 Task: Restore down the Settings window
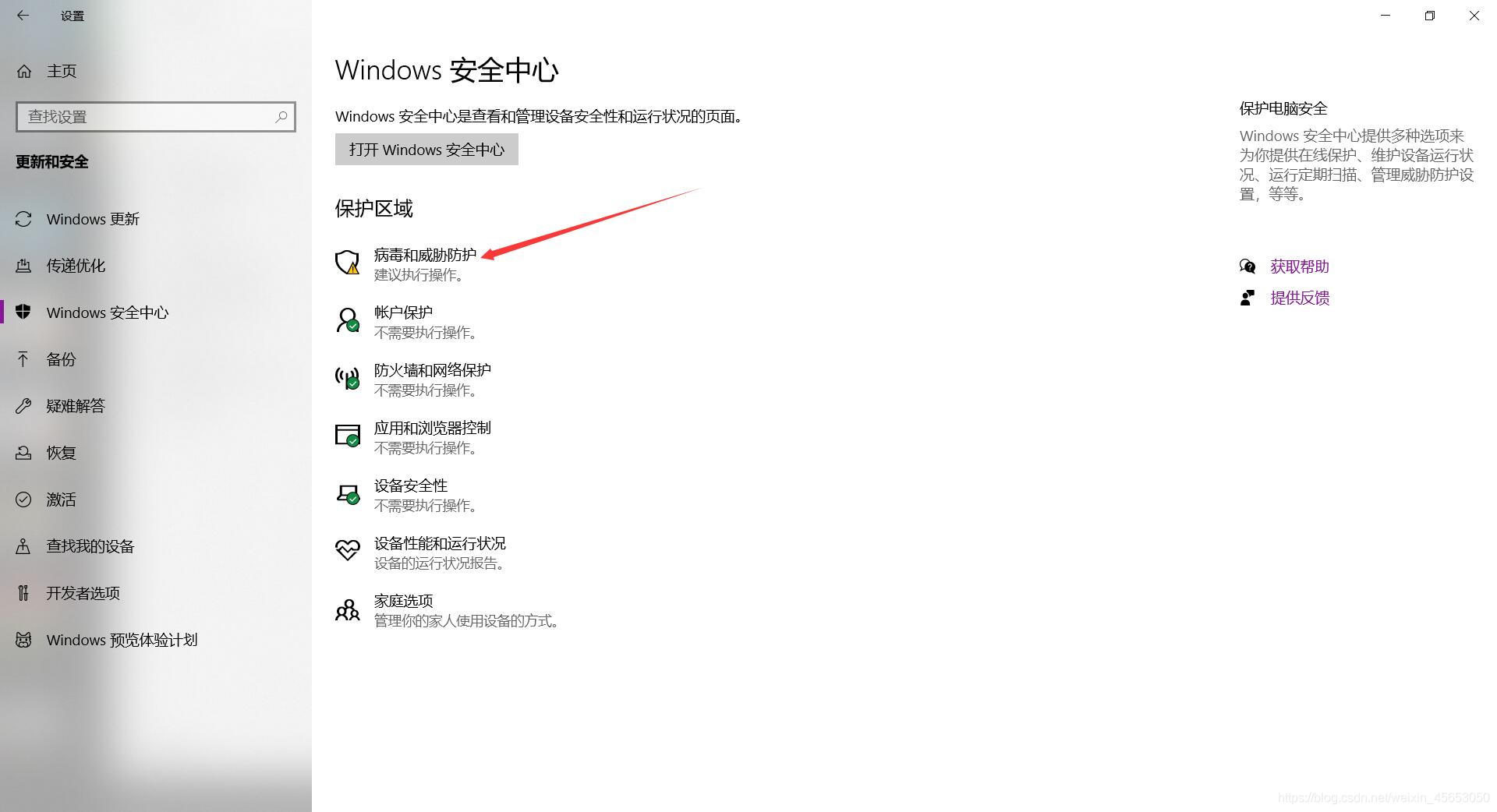1430,16
